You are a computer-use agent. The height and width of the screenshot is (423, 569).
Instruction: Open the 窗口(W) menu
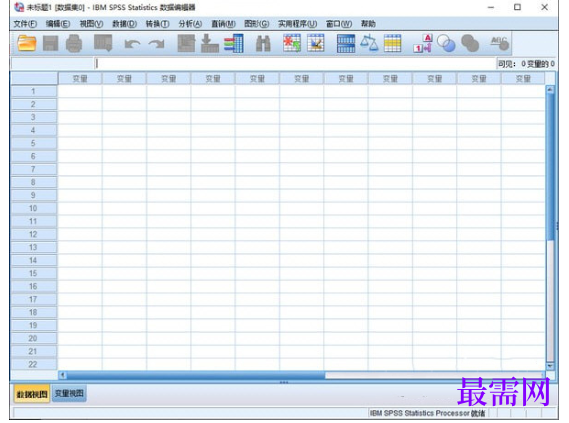click(339, 24)
